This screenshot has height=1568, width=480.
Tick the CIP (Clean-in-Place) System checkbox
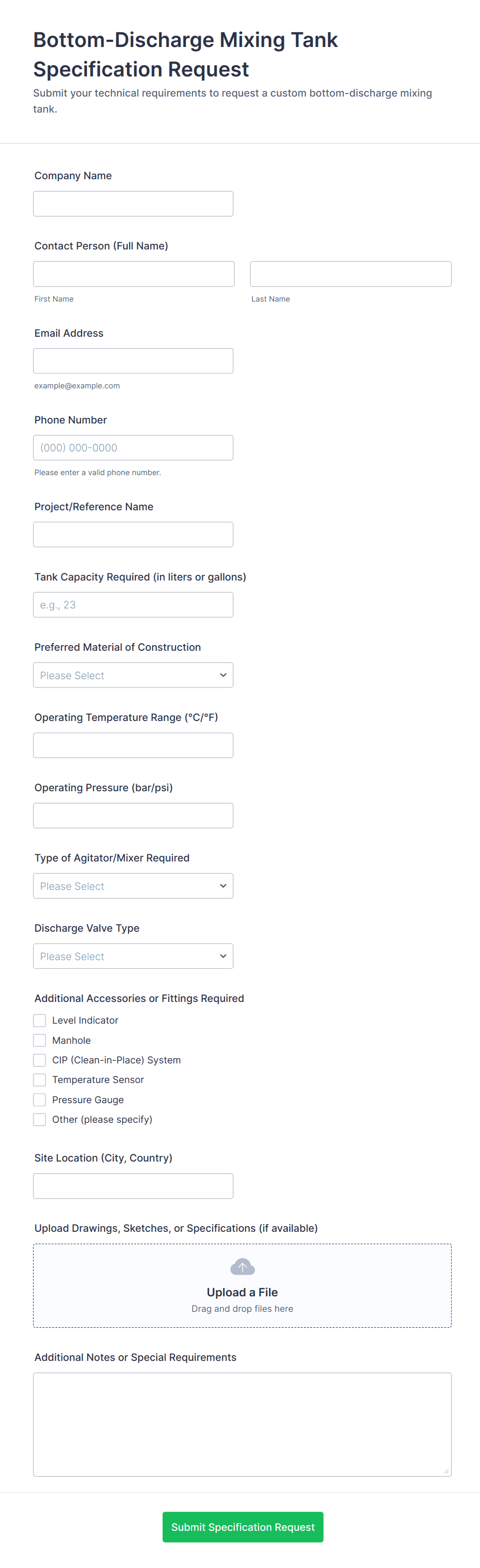tap(40, 1060)
